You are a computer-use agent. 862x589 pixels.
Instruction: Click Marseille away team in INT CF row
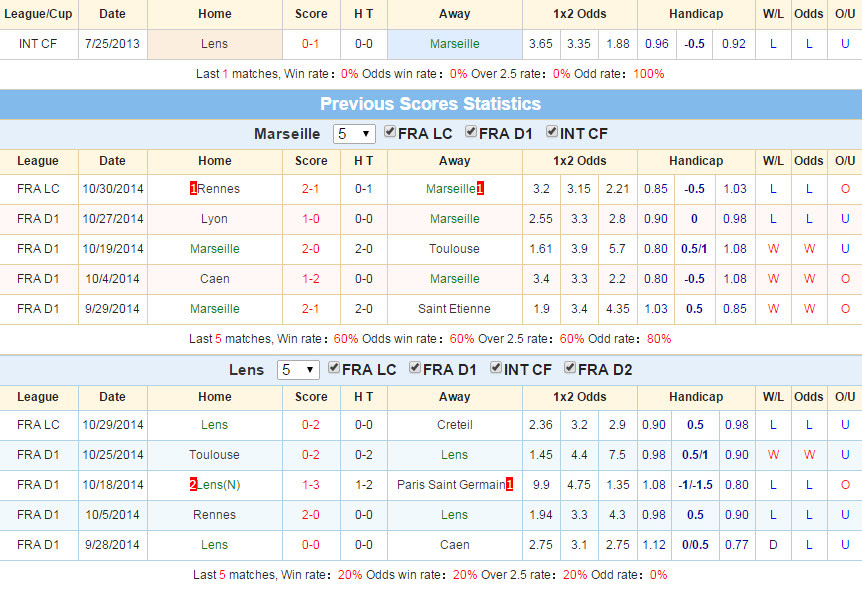[x=455, y=44]
